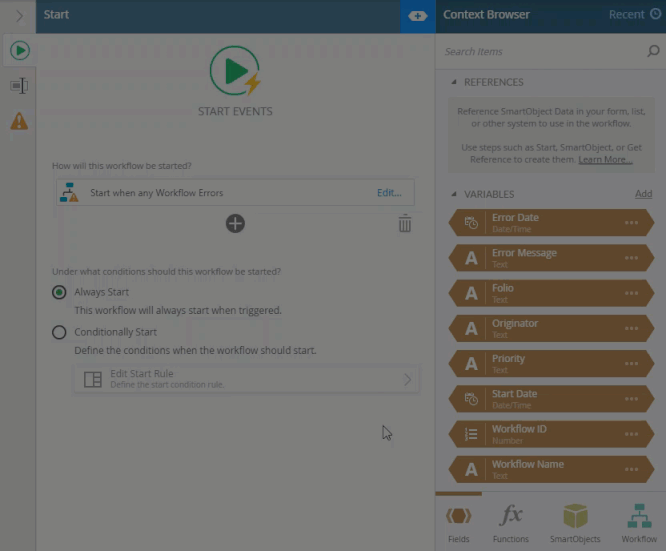The image size is (666, 551).
Task: Select the Error Message variable
Action: (x=551, y=258)
